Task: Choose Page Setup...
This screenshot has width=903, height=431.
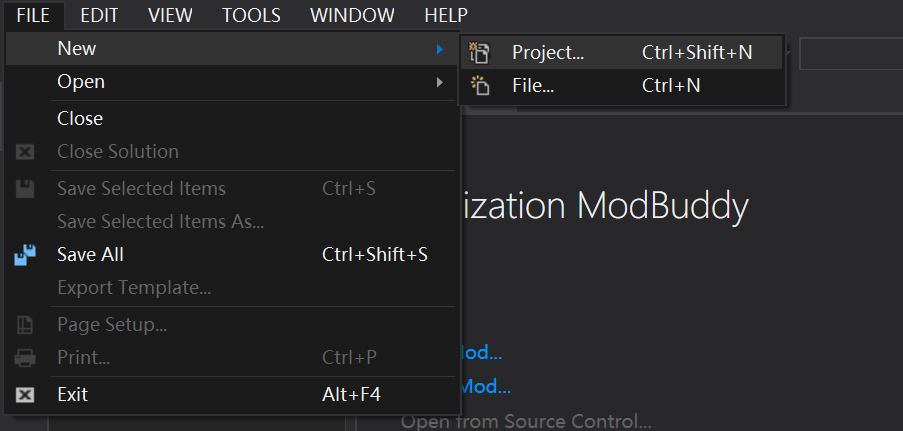Action: pos(232,325)
